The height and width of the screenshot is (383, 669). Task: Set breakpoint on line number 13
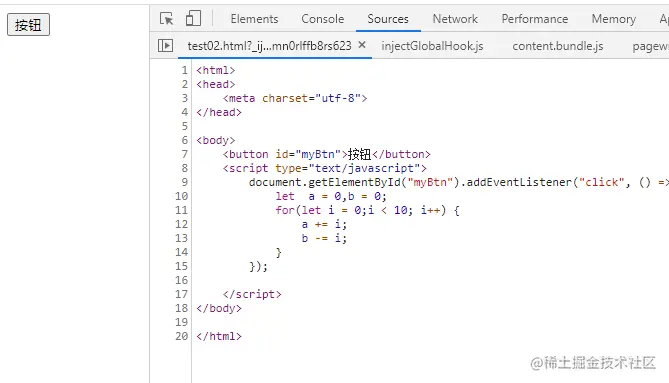click(x=181, y=238)
